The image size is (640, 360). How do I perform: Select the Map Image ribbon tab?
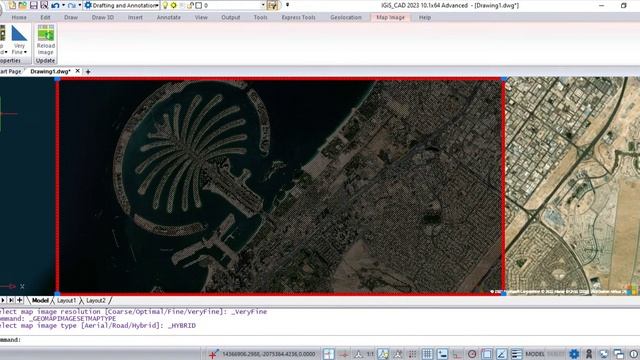390,18
